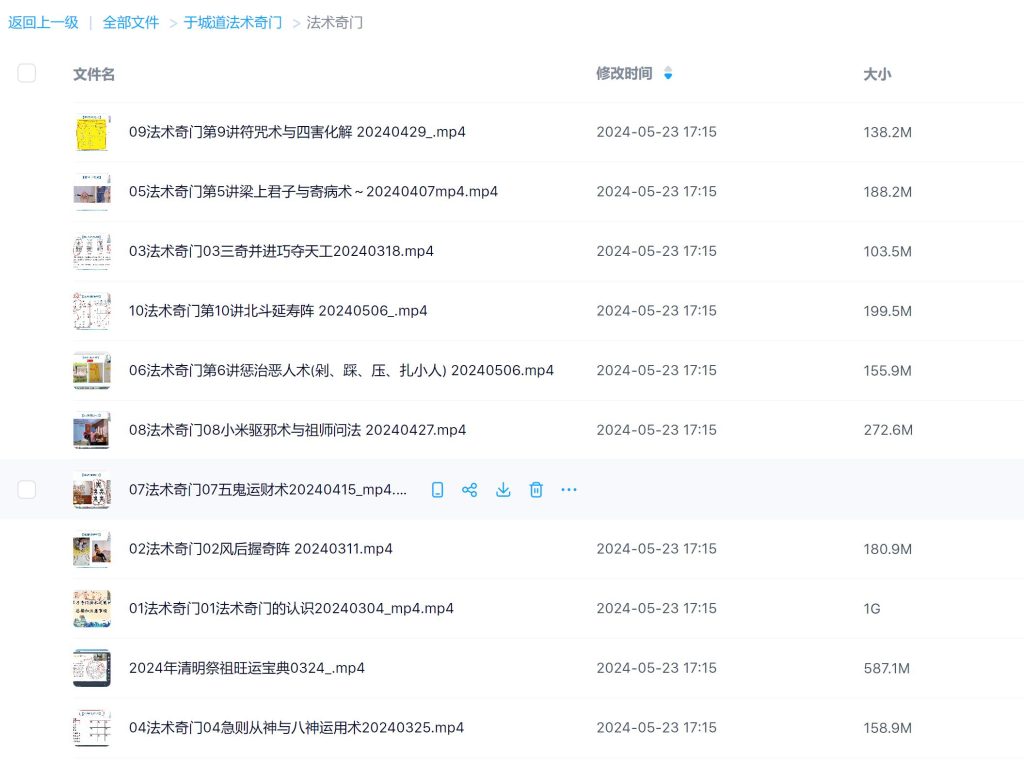Click the thumbnail of 01法术奇门的认识 video

pos(92,608)
